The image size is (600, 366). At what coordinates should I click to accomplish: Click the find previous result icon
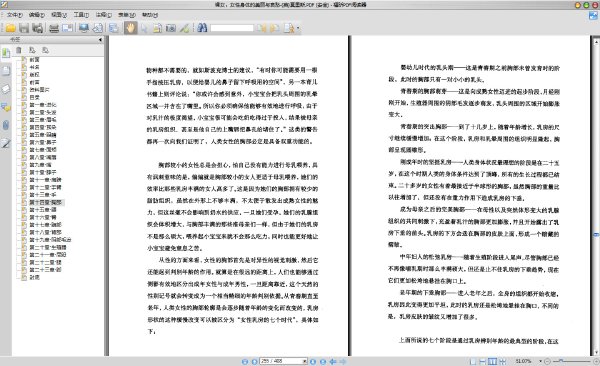click(262, 28)
